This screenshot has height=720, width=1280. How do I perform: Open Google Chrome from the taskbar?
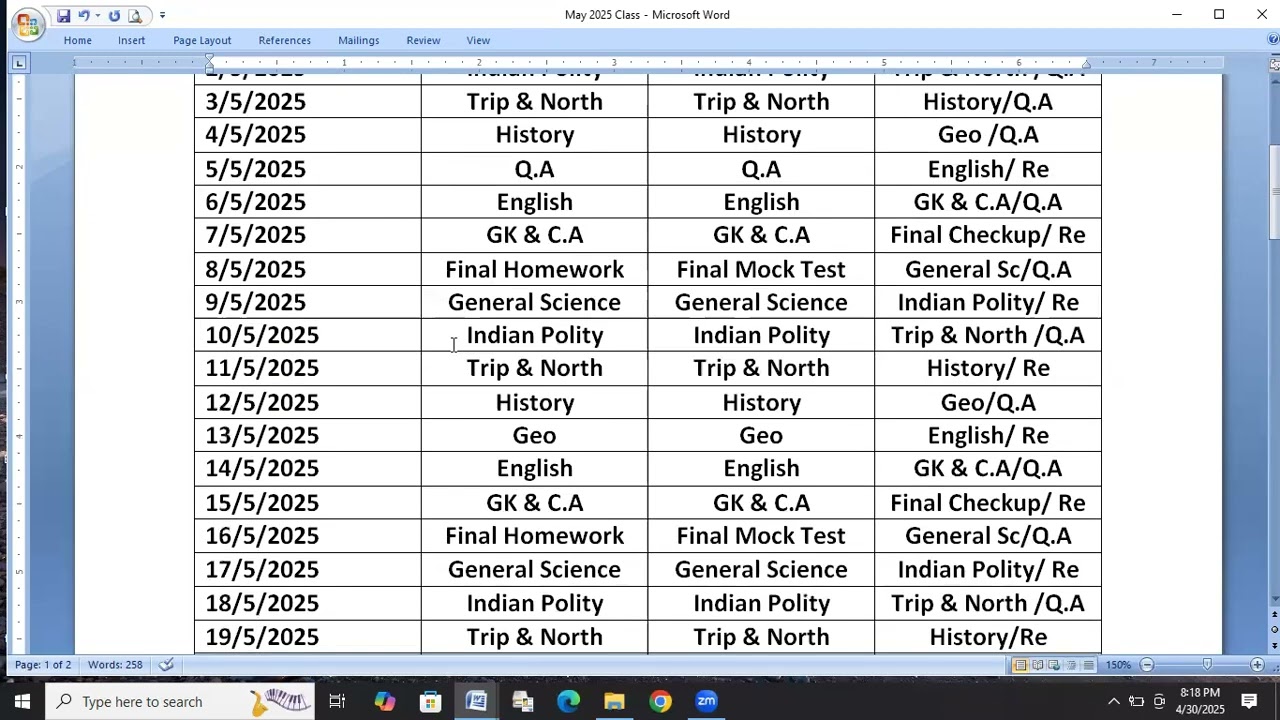[x=660, y=701]
